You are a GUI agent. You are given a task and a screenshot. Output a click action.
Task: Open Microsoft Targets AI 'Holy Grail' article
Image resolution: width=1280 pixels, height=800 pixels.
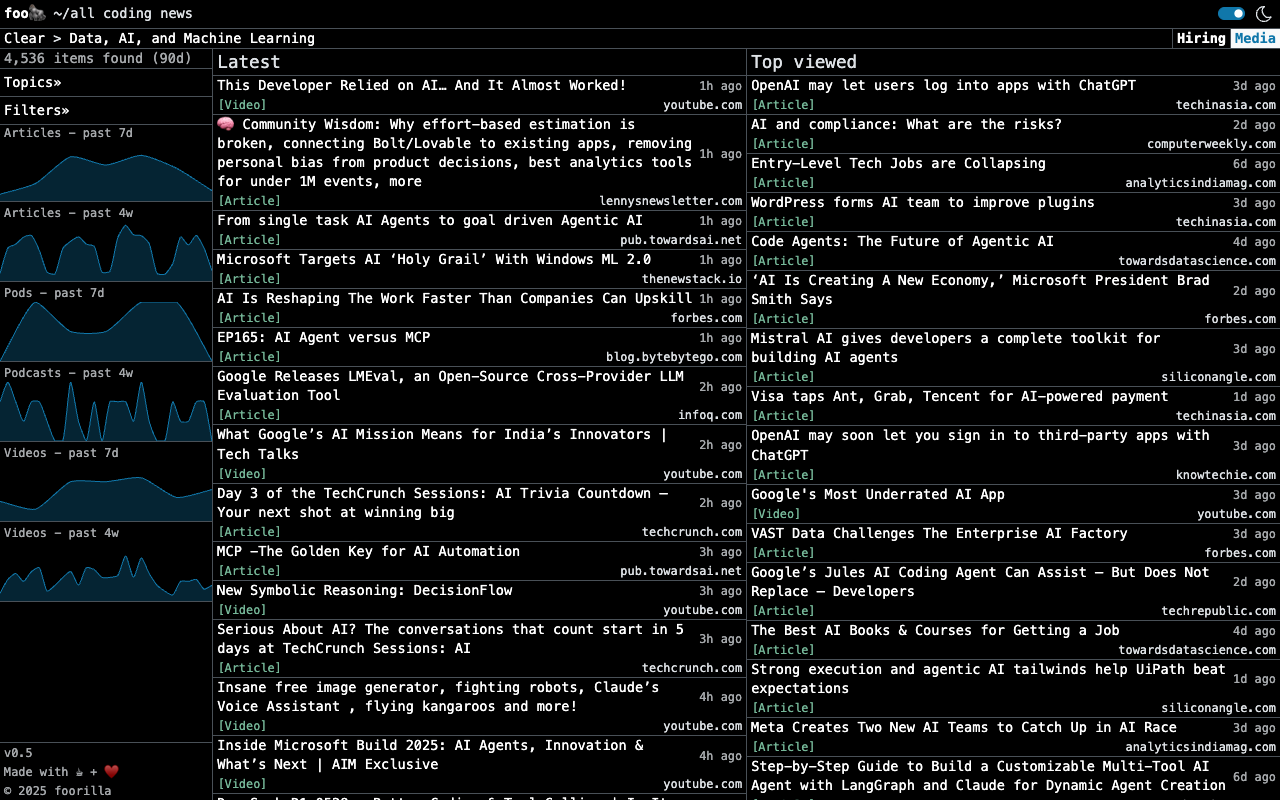tap(434, 259)
